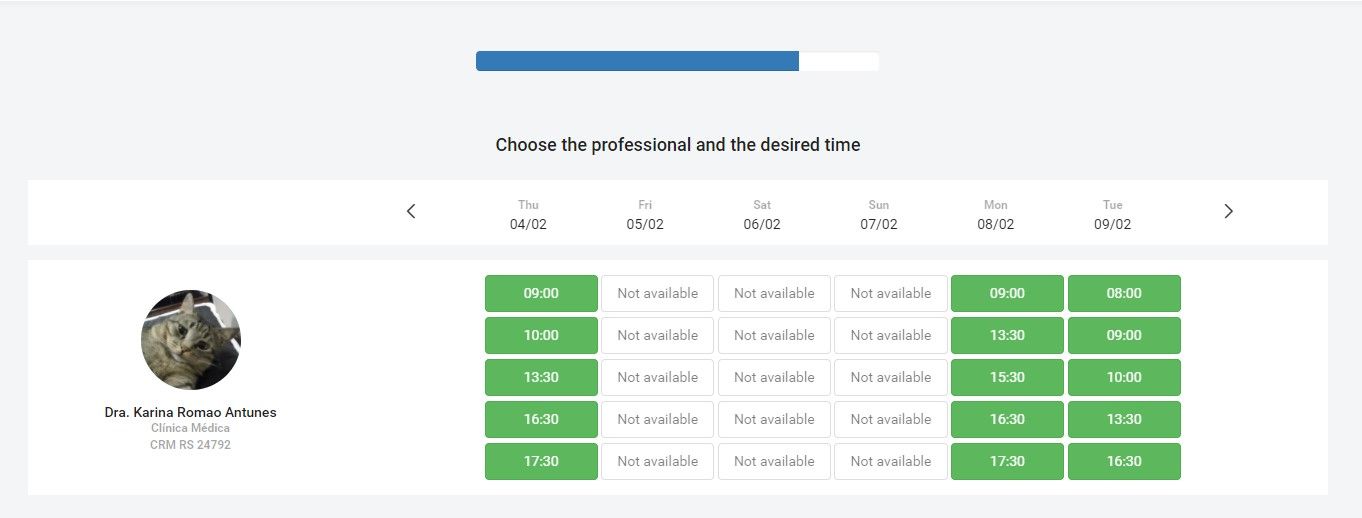
Task: Pick 10:00 on Thursday 04/02
Action: (x=541, y=335)
